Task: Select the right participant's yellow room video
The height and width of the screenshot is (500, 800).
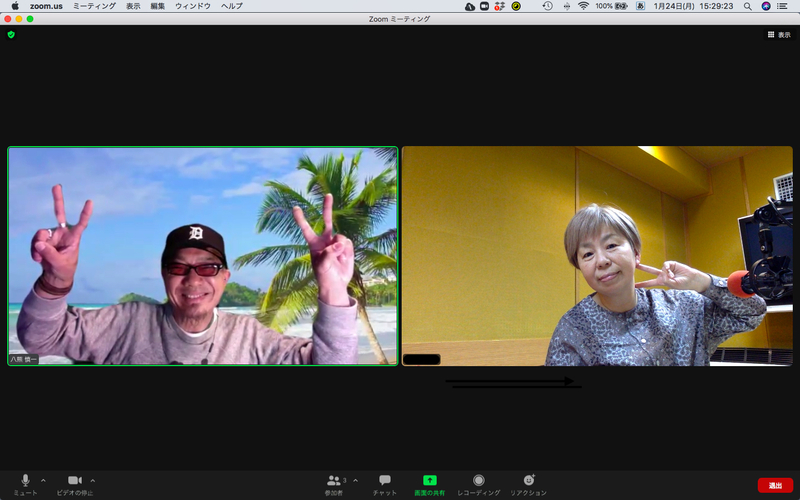Action: tap(597, 256)
